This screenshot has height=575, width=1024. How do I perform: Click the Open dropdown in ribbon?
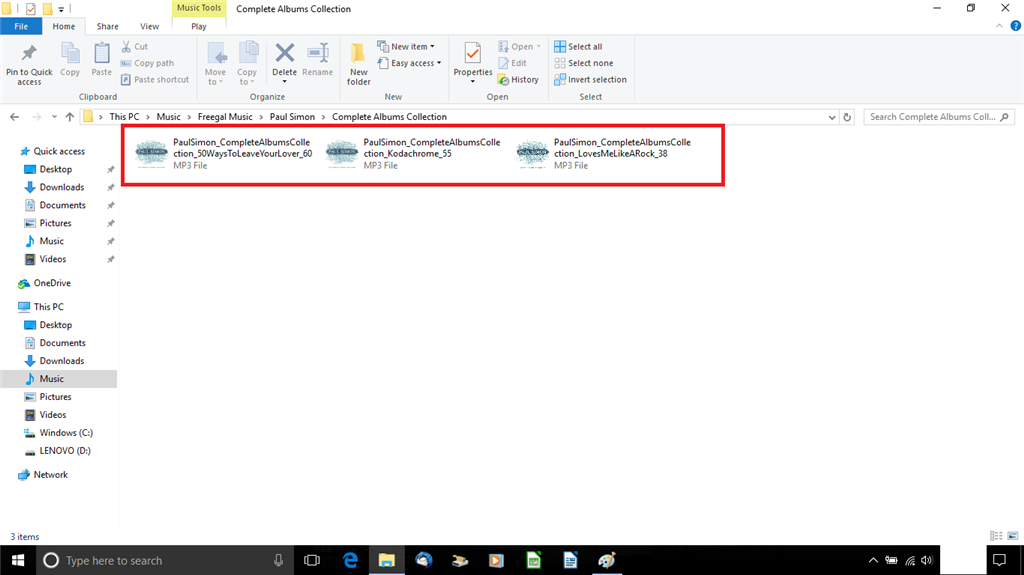(520, 46)
